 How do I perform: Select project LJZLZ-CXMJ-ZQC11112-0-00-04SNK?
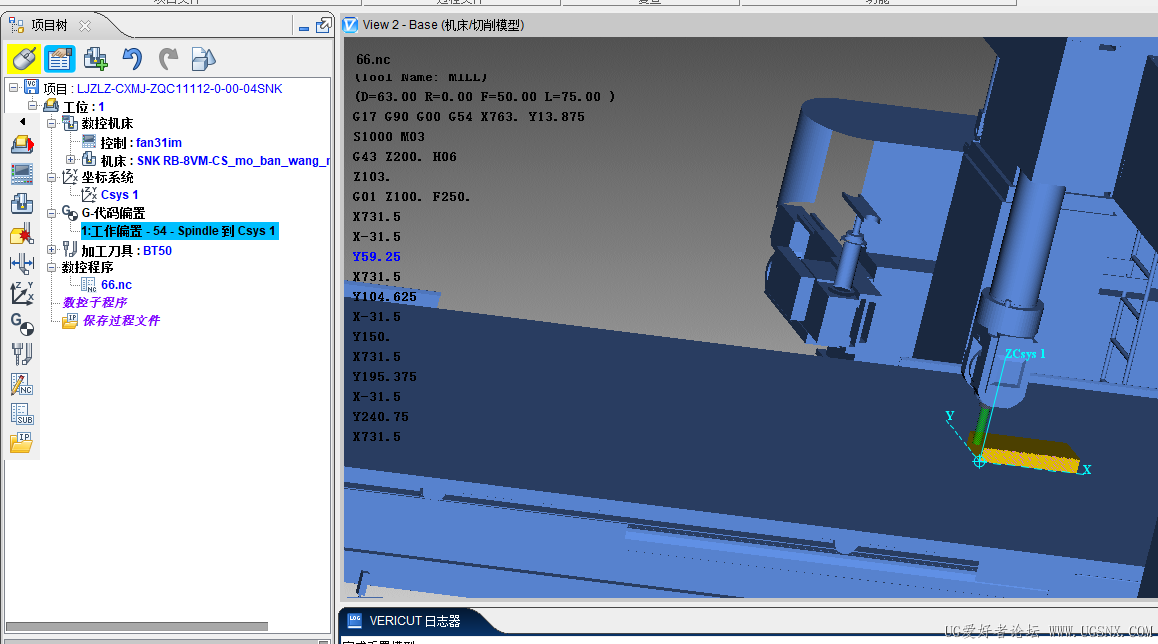coord(179,89)
